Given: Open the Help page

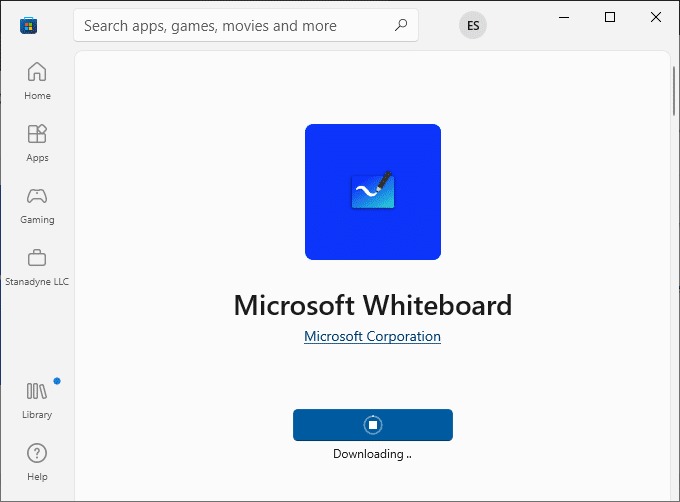Looking at the screenshot, I should tap(37, 462).
